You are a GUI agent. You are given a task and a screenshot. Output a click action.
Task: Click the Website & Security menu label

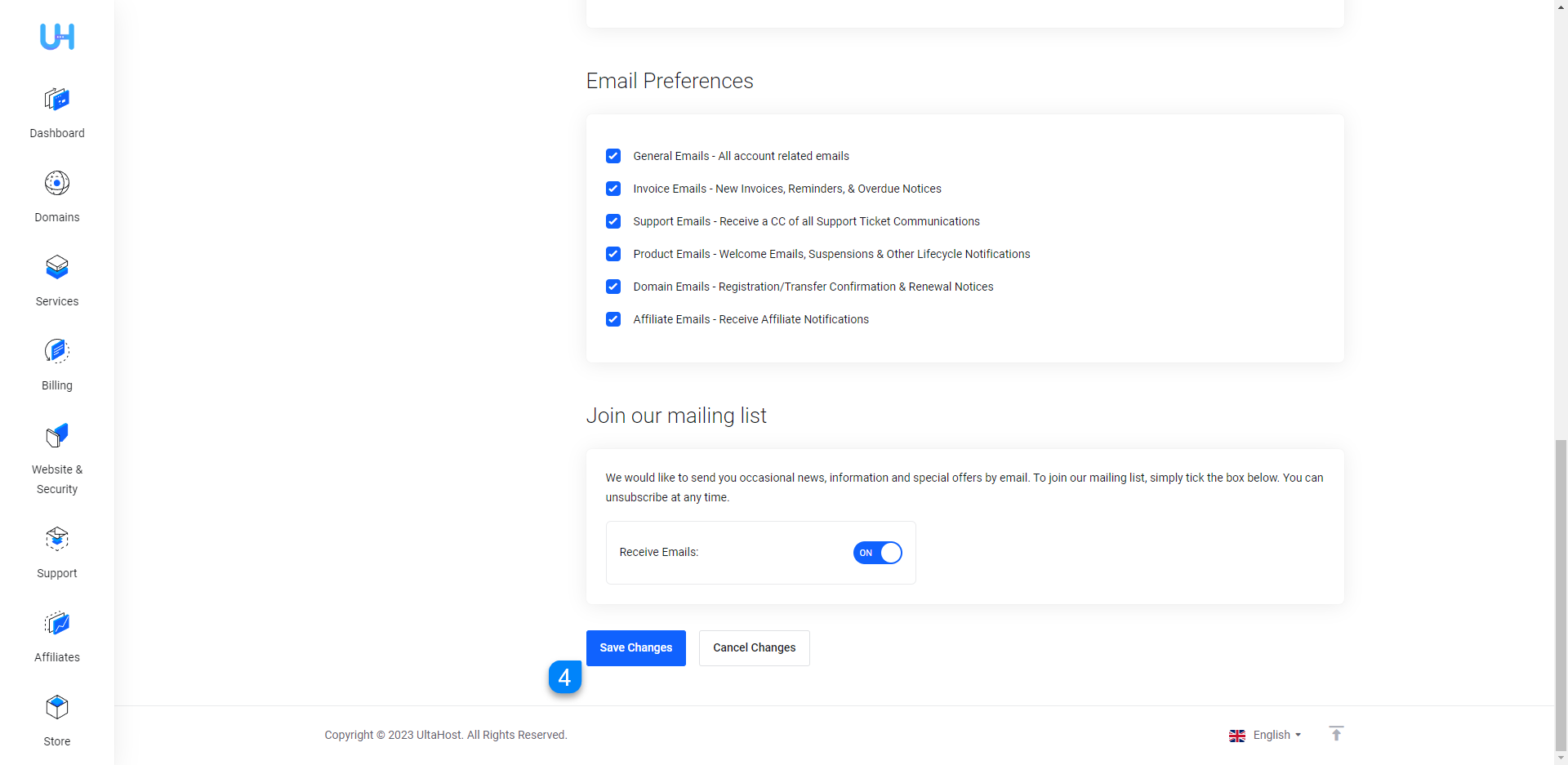point(57,479)
